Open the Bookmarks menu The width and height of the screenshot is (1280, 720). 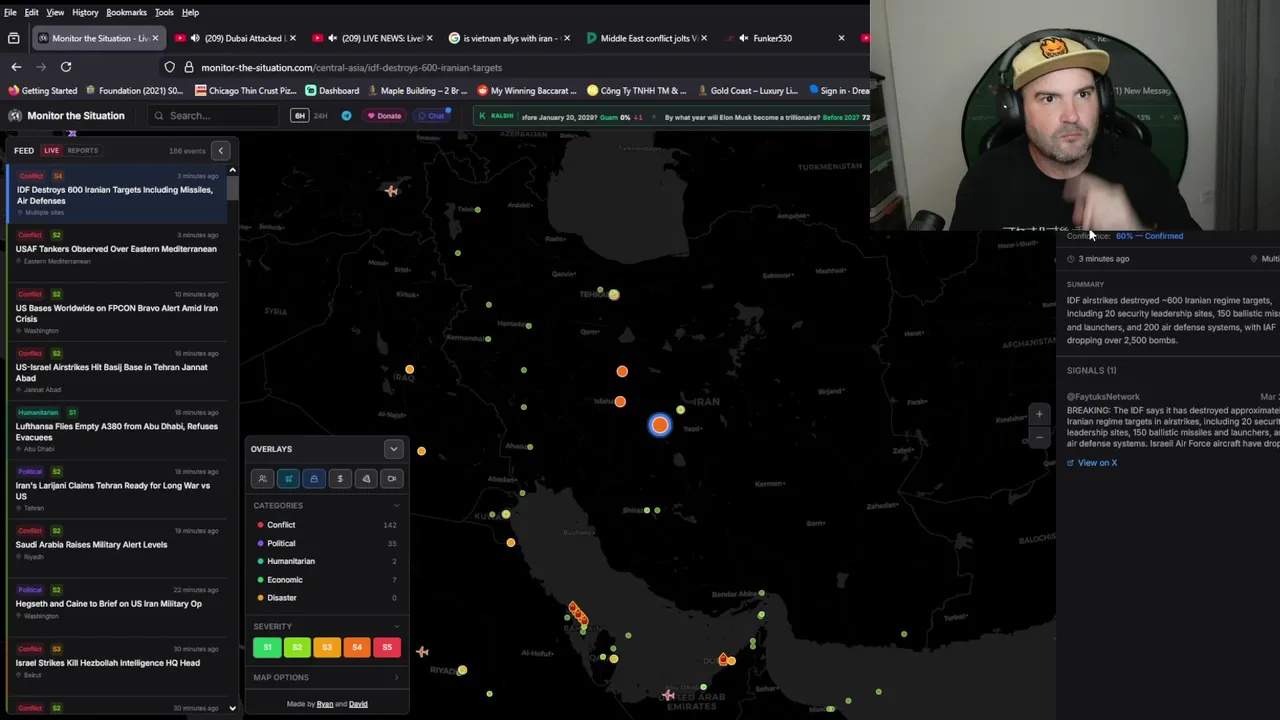126,12
